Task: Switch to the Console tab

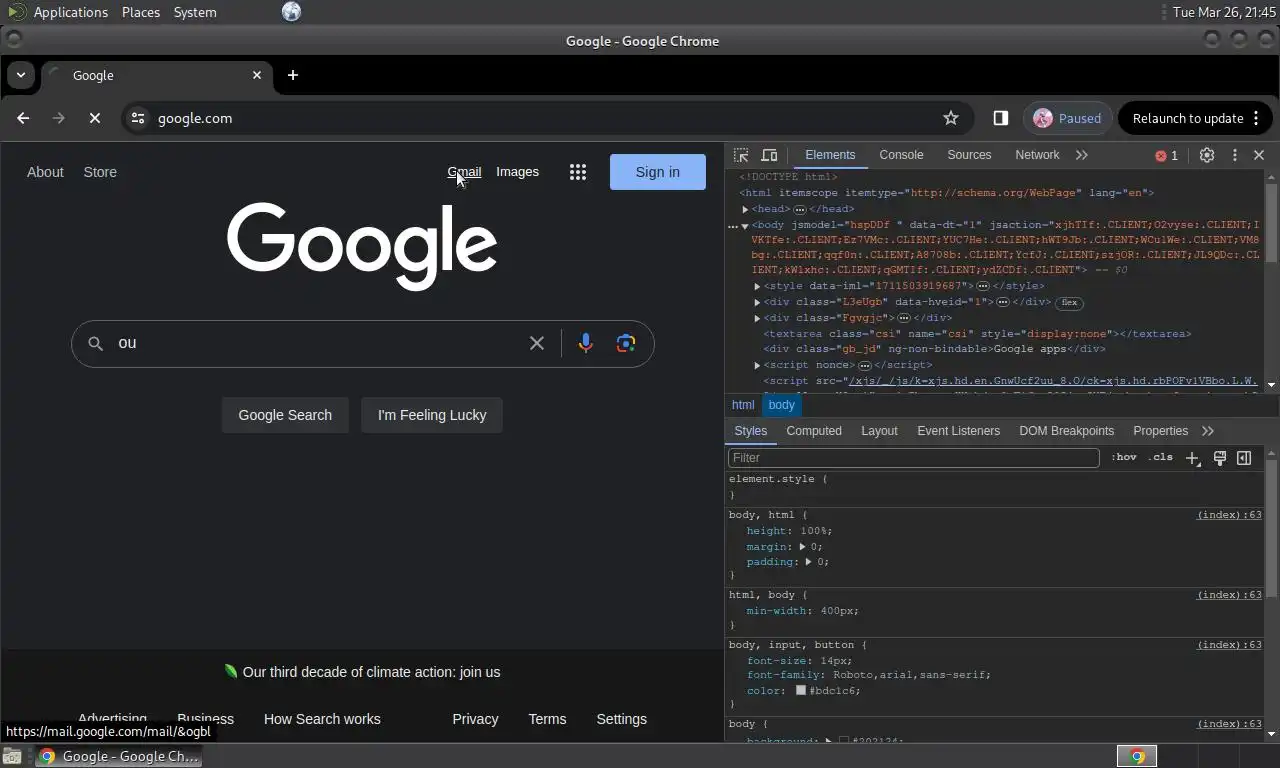Action: click(x=901, y=155)
